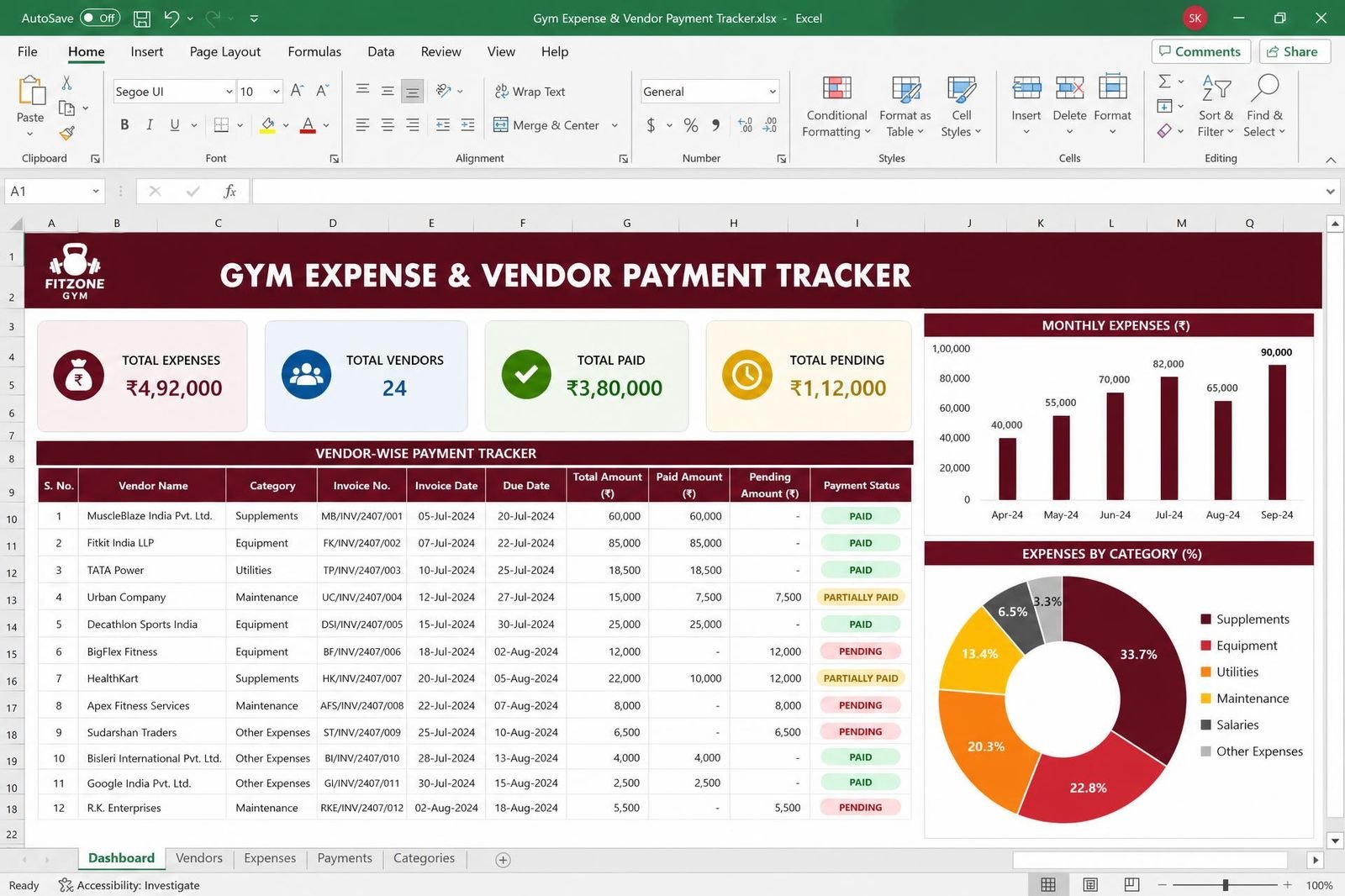Select Middle Align icon
The width and height of the screenshot is (1345, 896).
[x=388, y=90]
